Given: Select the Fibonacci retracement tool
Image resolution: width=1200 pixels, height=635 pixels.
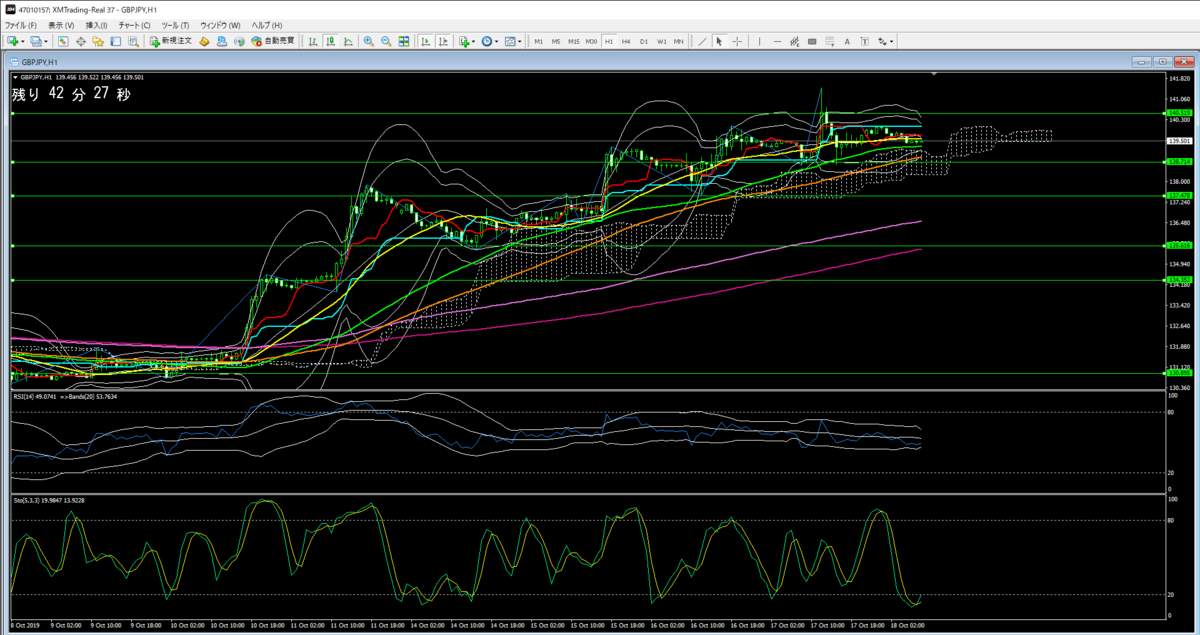Looking at the screenshot, I should (x=829, y=41).
